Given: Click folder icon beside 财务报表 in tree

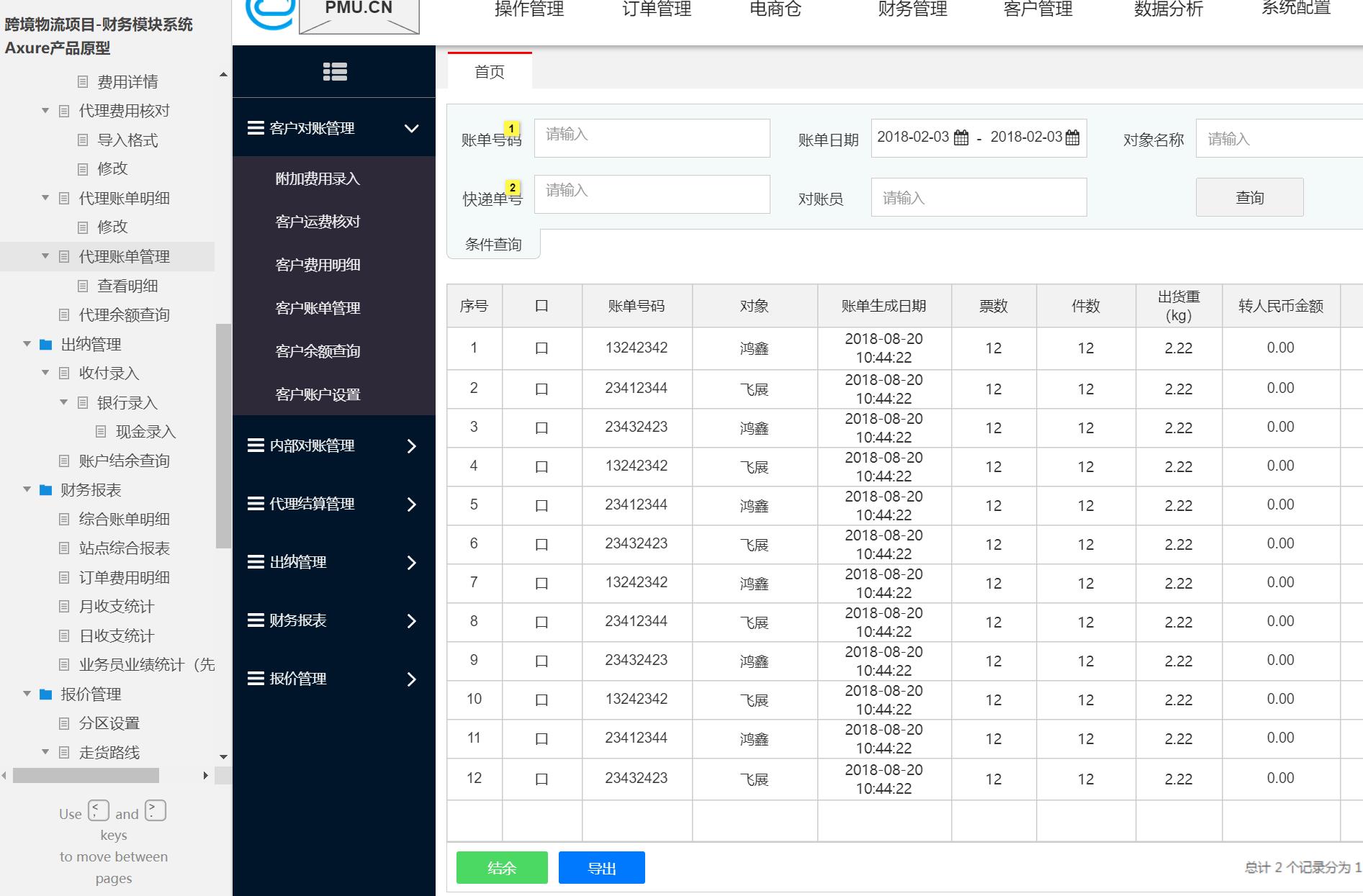Looking at the screenshot, I should [x=45, y=490].
